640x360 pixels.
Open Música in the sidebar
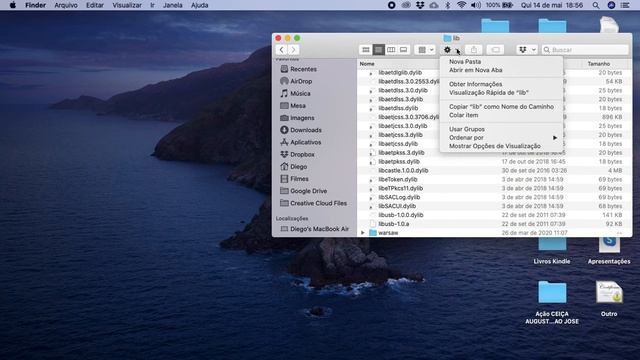300,93
